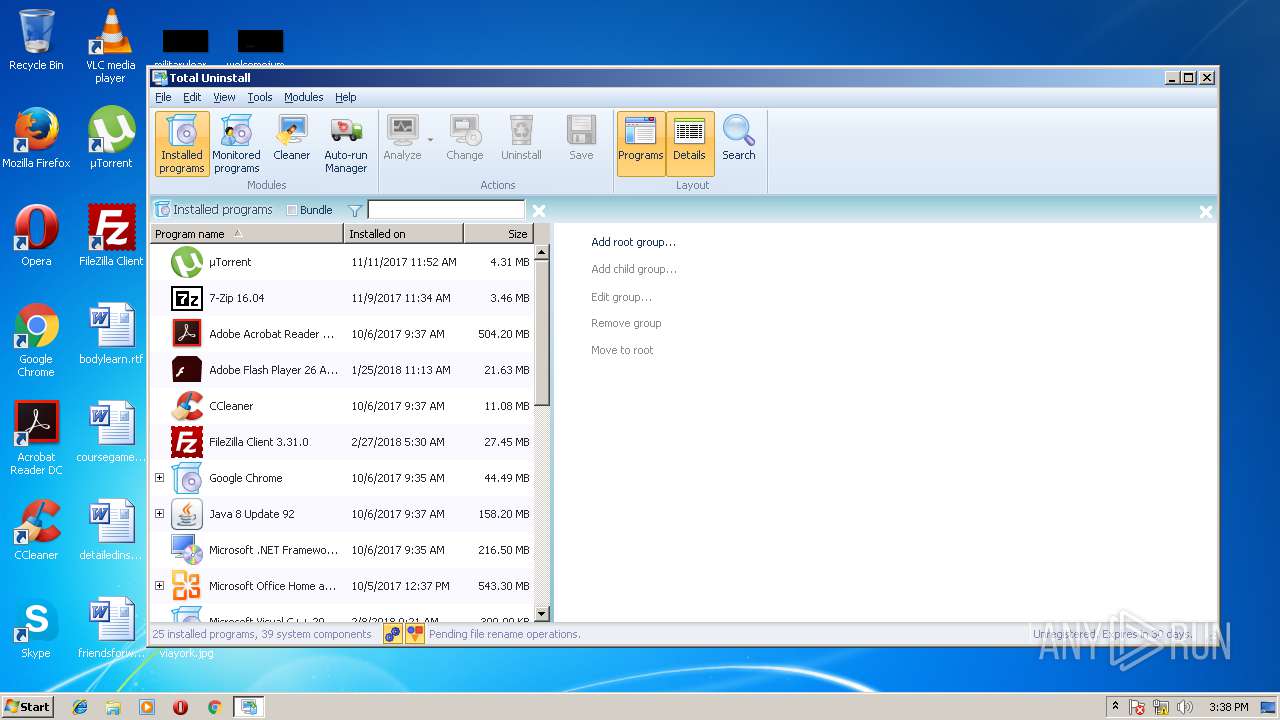Focus the program filter text field

[446, 210]
